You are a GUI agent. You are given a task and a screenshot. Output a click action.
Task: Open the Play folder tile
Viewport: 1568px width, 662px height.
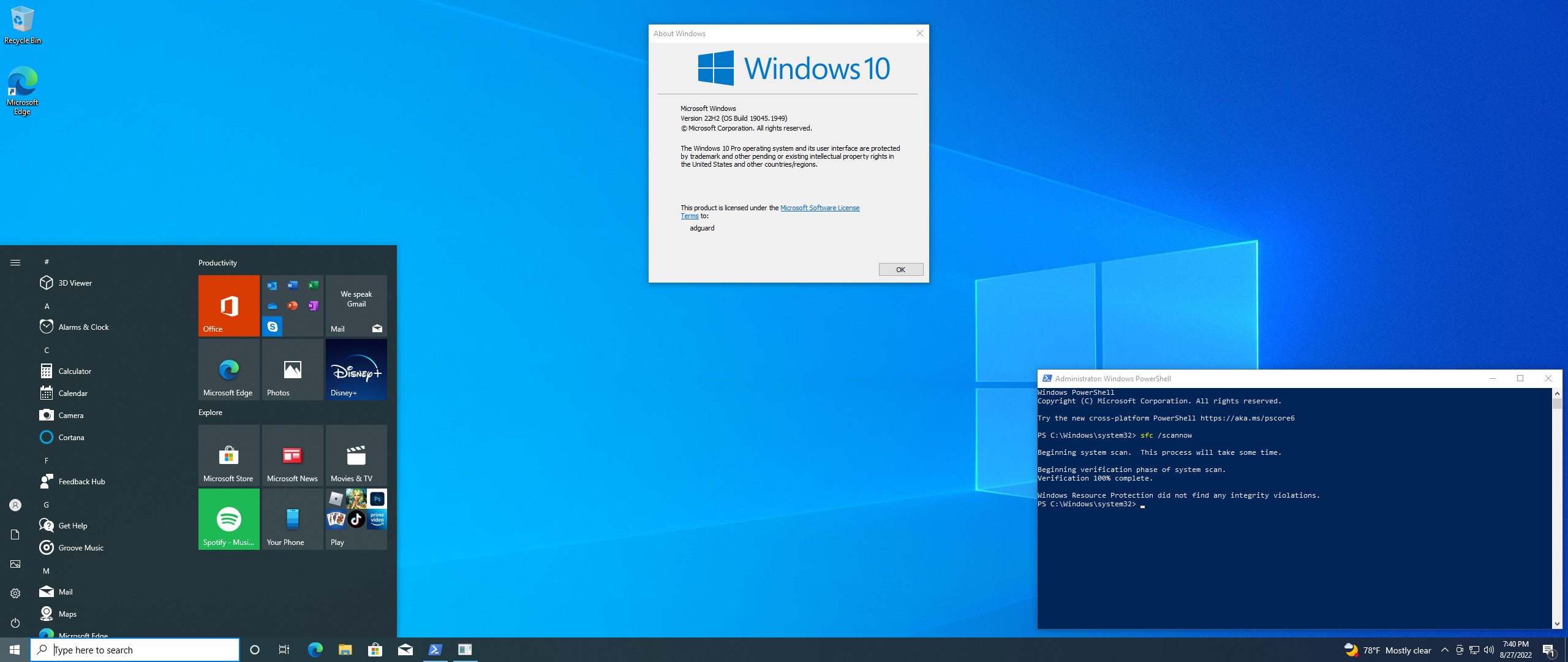click(x=356, y=519)
